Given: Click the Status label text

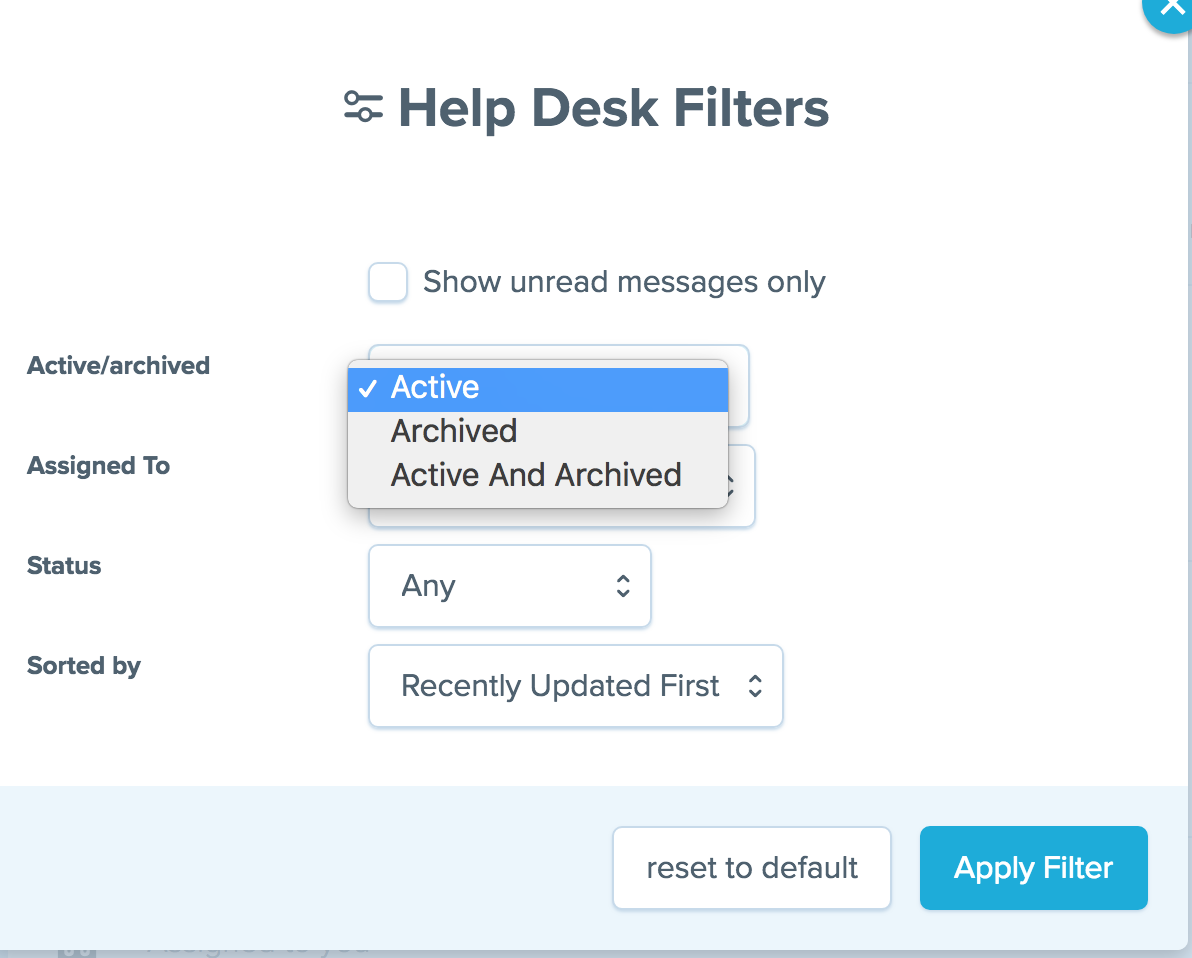Looking at the screenshot, I should (x=64, y=566).
